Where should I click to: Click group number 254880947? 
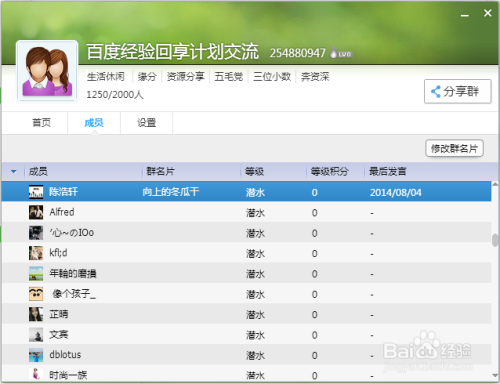coord(298,53)
